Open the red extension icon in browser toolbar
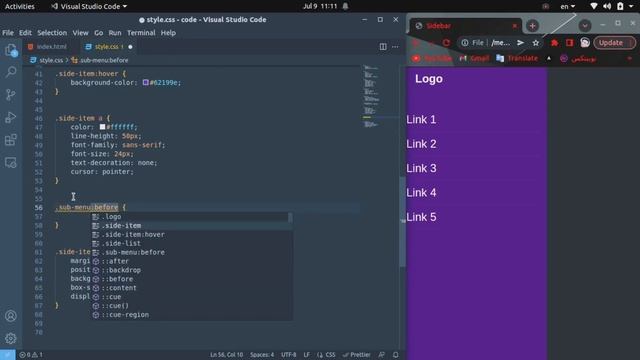This screenshot has width=640, height=360. tap(554, 43)
